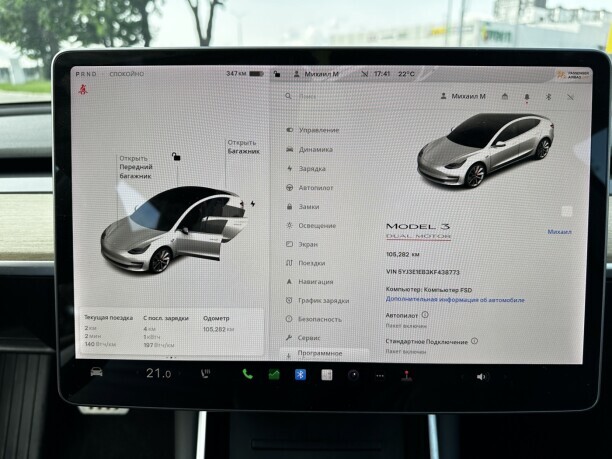The width and height of the screenshot is (612, 459).
Task: Select the Экран menu item
Action: [x=302, y=244]
